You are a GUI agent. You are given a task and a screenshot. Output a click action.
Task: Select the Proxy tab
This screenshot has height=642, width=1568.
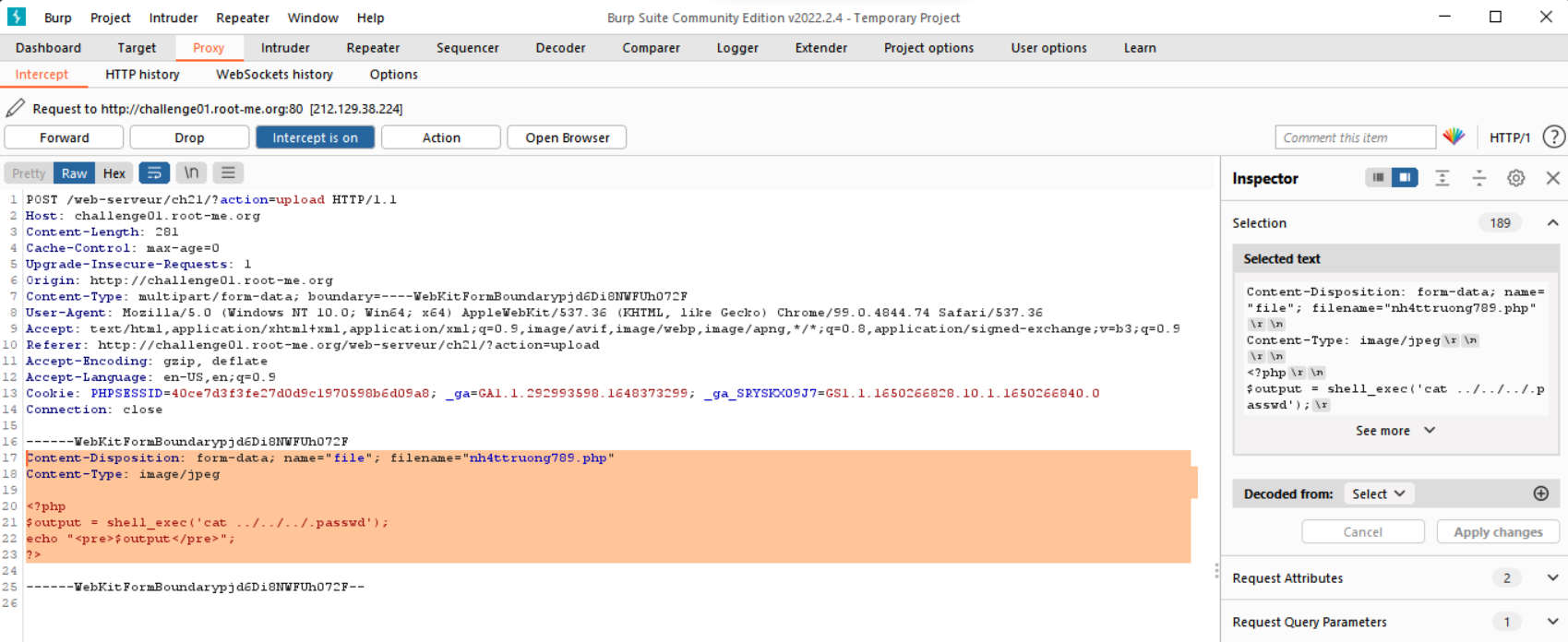(209, 48)
